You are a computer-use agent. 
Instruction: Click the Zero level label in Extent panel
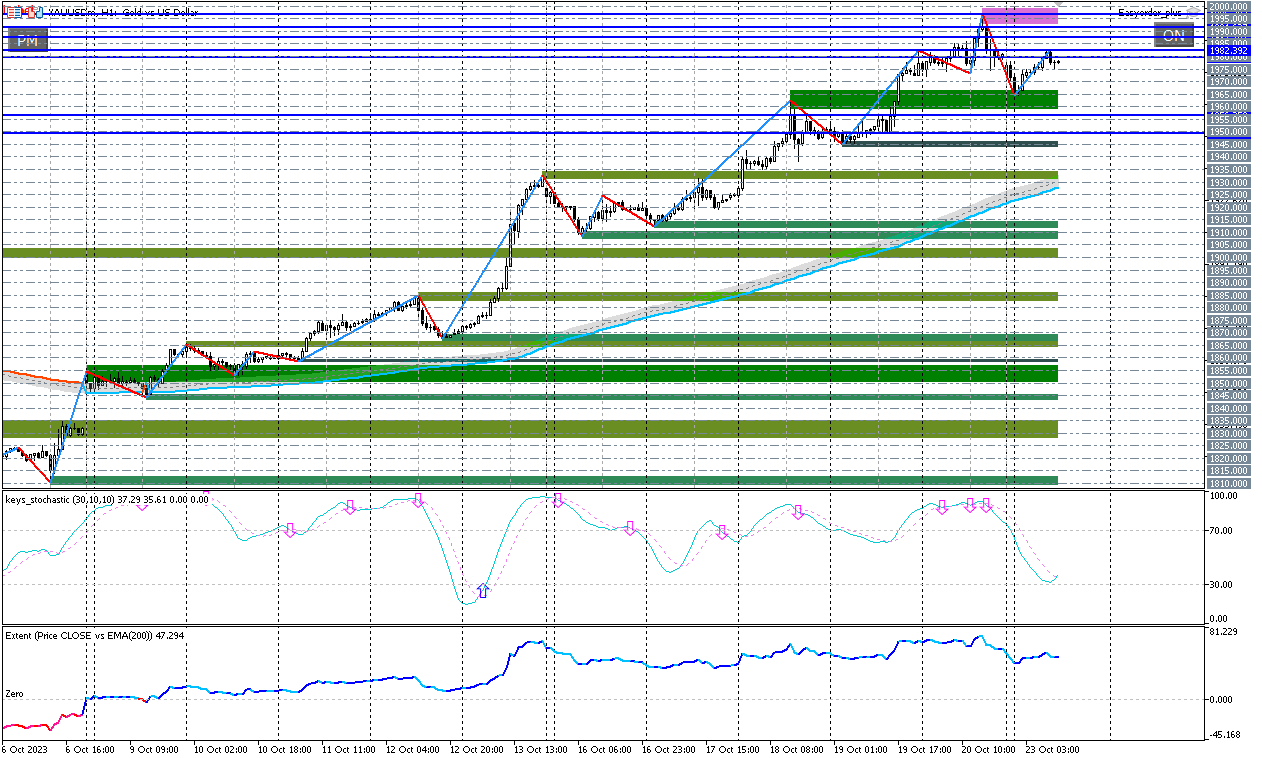point(15,693)
